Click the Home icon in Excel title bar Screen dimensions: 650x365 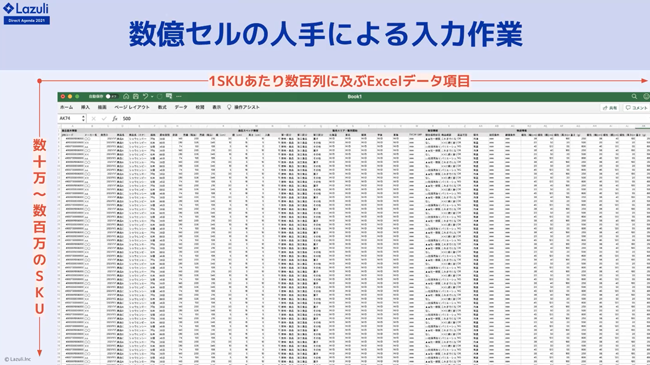pyautogui.click(x=126, y=96)
